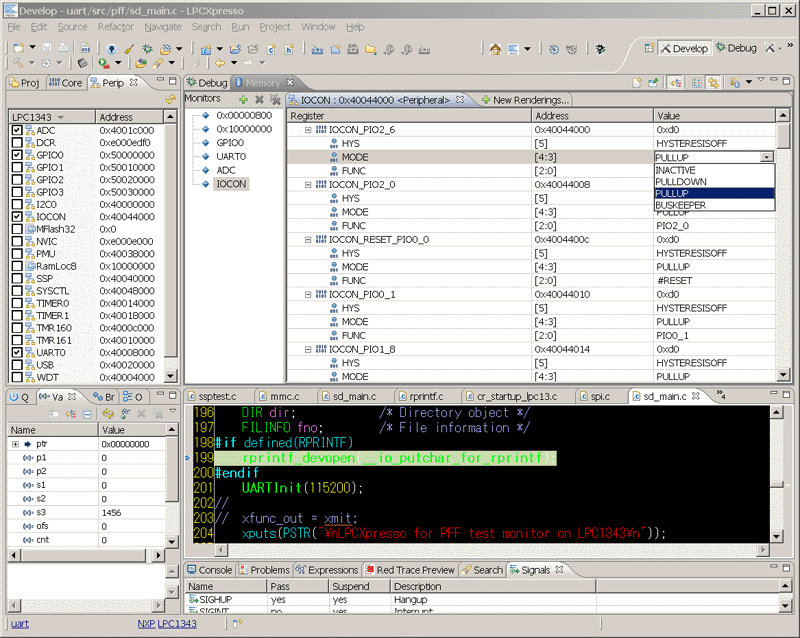The width and height of the screenshot is (800, 638).
Task: Click the Pin Memory Monitor icon
Action: 653,83
